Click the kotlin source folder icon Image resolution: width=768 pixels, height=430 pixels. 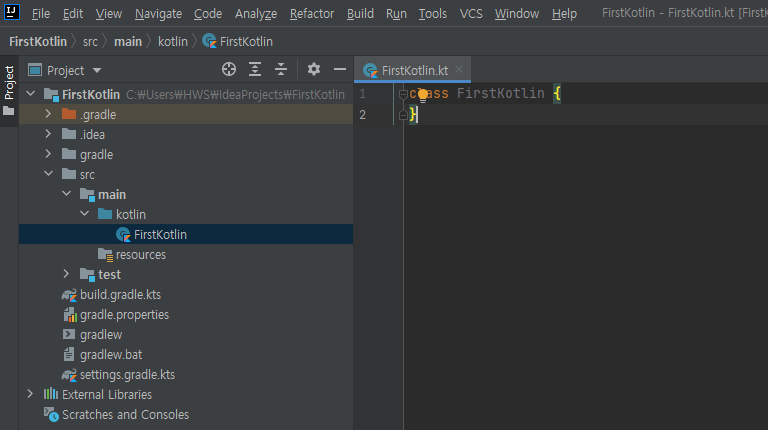[105, 214]
